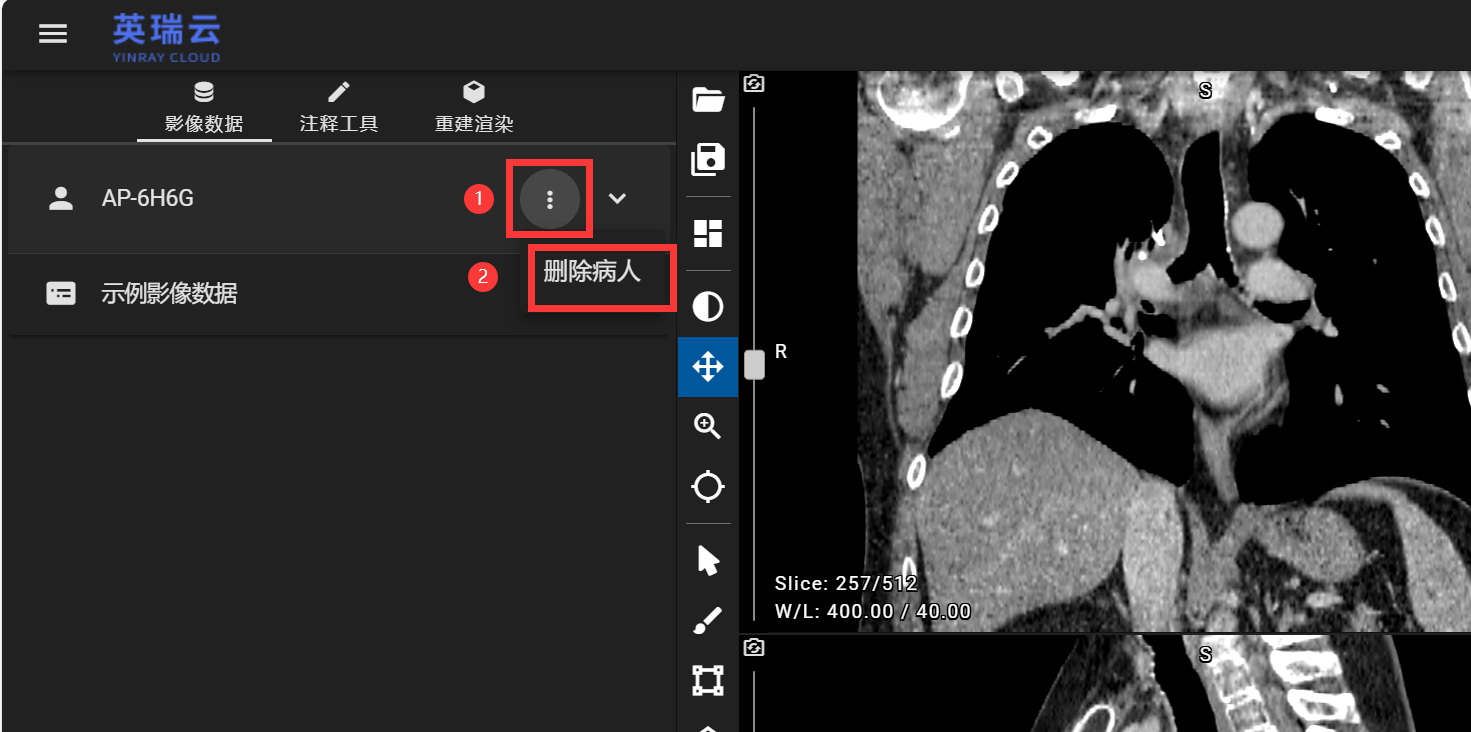The width and height of the screenshot is (1471, 732).
Task: Open files with the folder icon
Action: click(708, 99)
